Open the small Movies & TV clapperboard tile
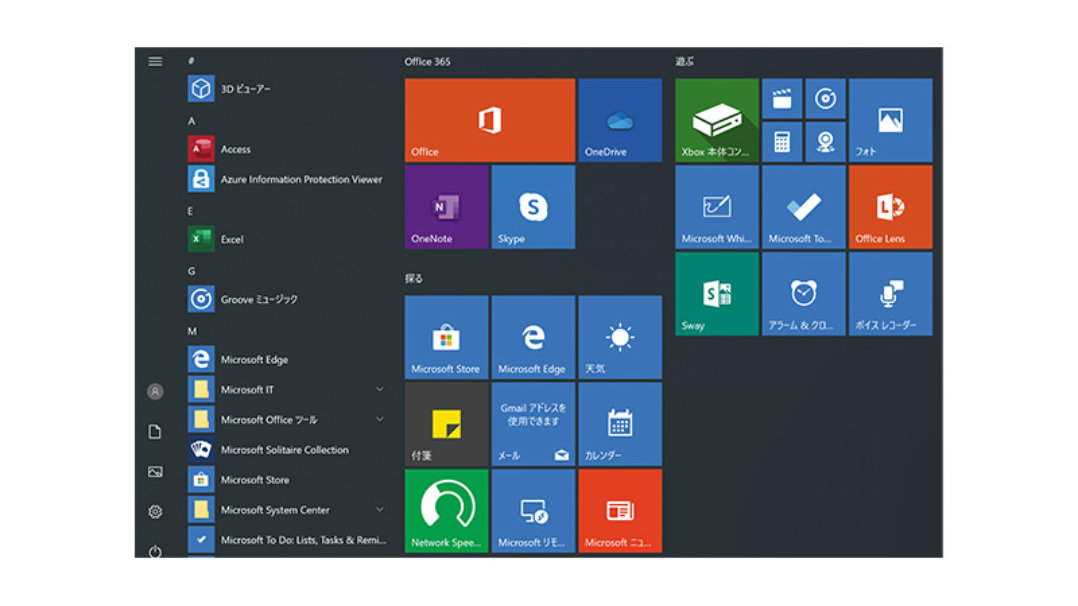This screenshot has height=606, width=1078. tap(782, 99)
